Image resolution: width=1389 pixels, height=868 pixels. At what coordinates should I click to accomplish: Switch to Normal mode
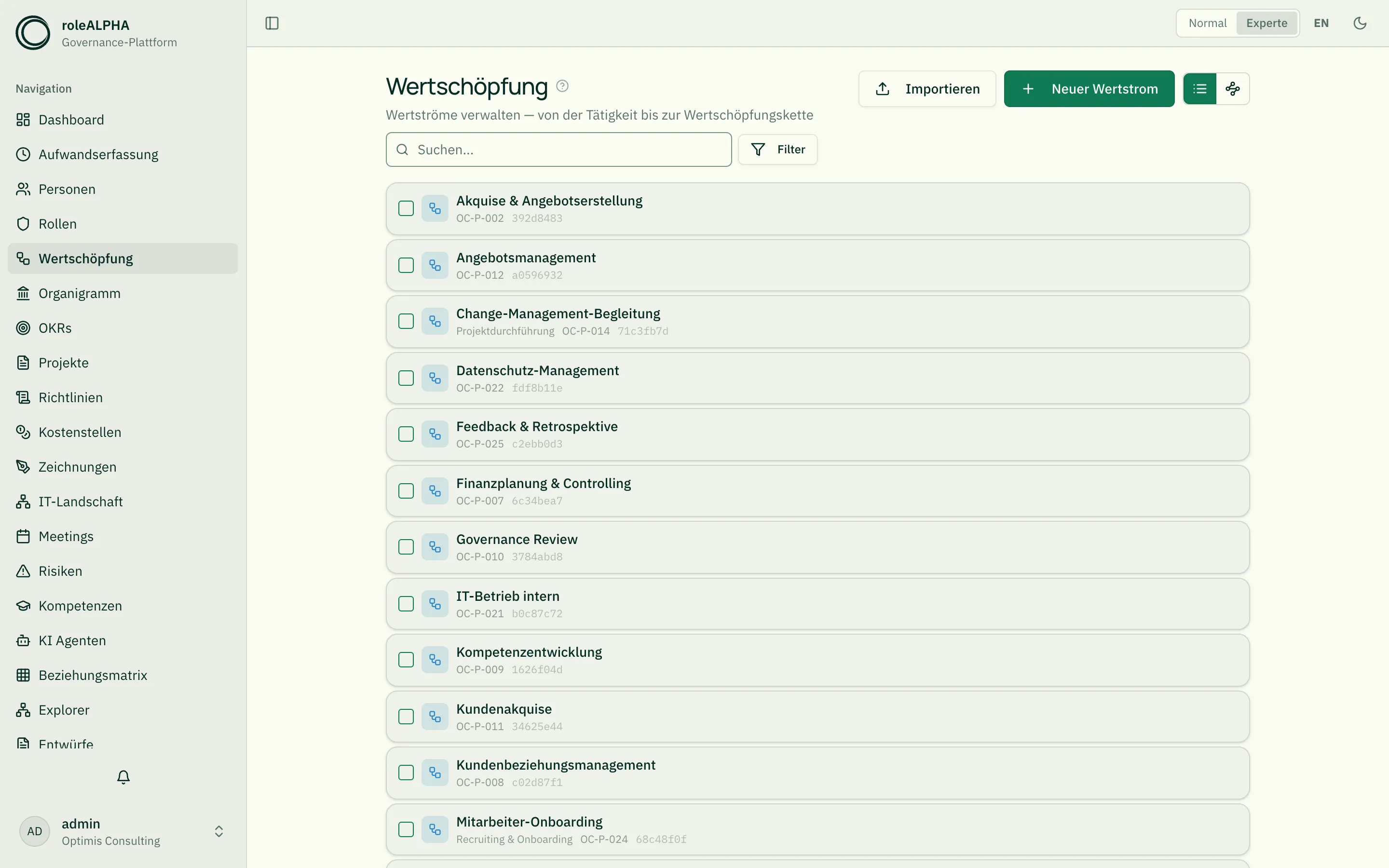[1208, 23]
